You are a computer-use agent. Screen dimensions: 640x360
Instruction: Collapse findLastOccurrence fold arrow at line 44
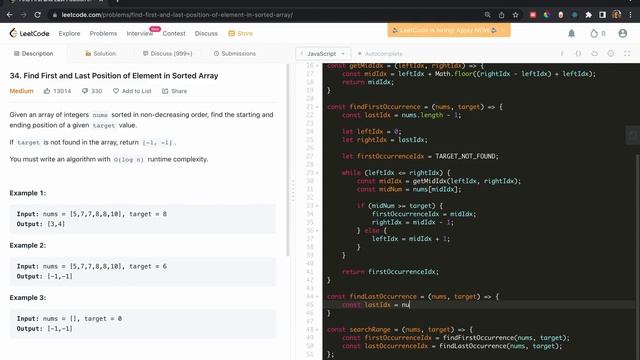[318, 296]
